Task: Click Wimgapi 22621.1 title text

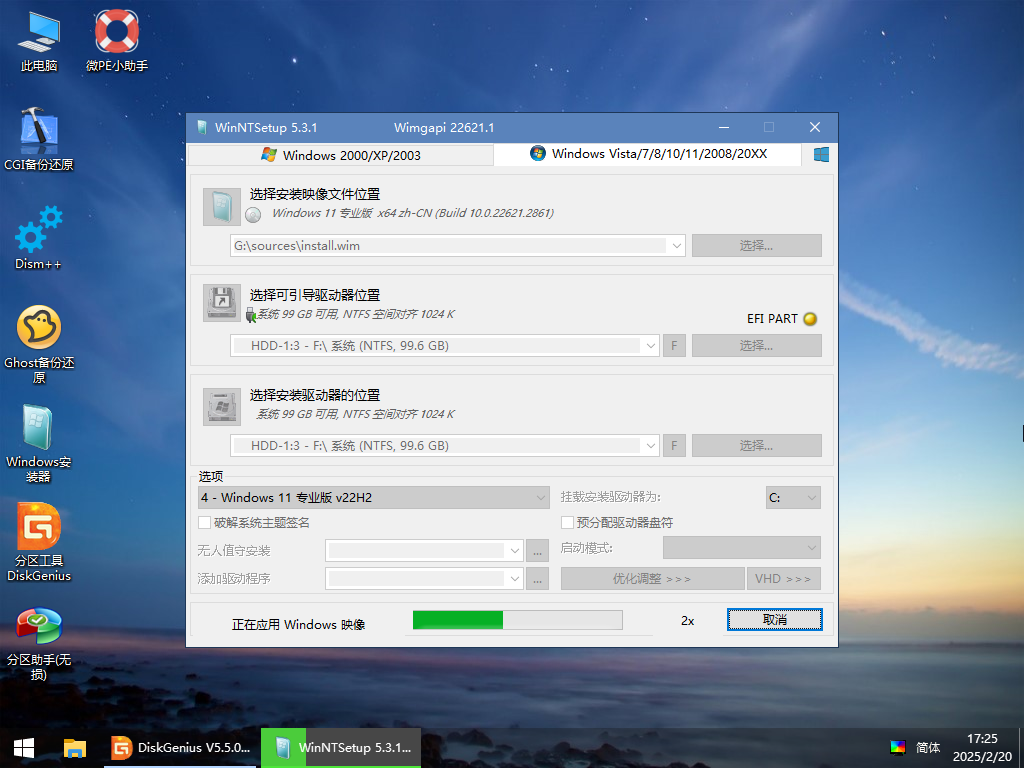Action: coord(444,127)
